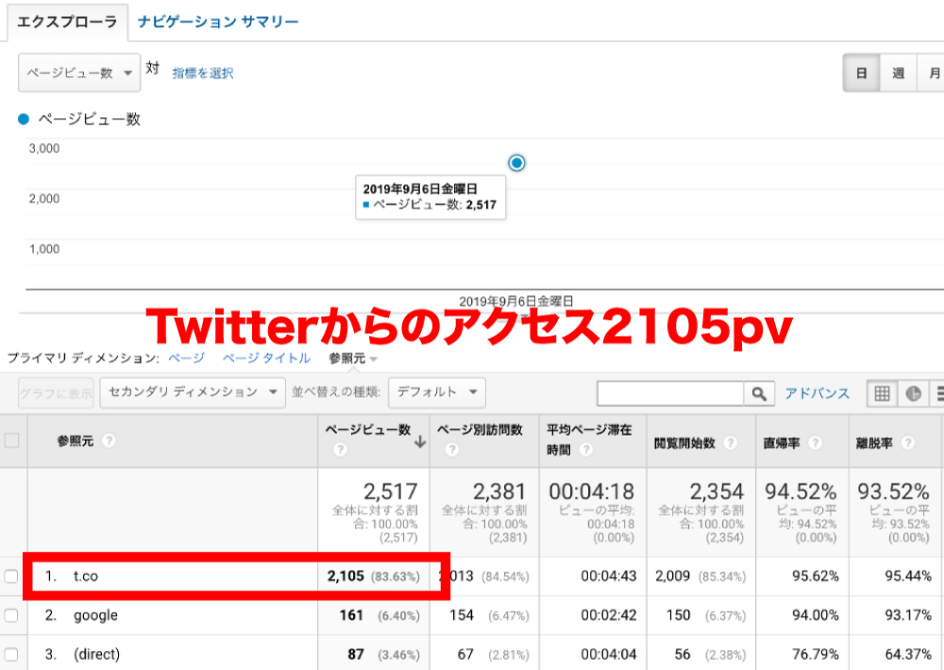Screen dimensions: 944x670
Task: Click help icon next to 離脱率
Action: (x=908, y=443)
